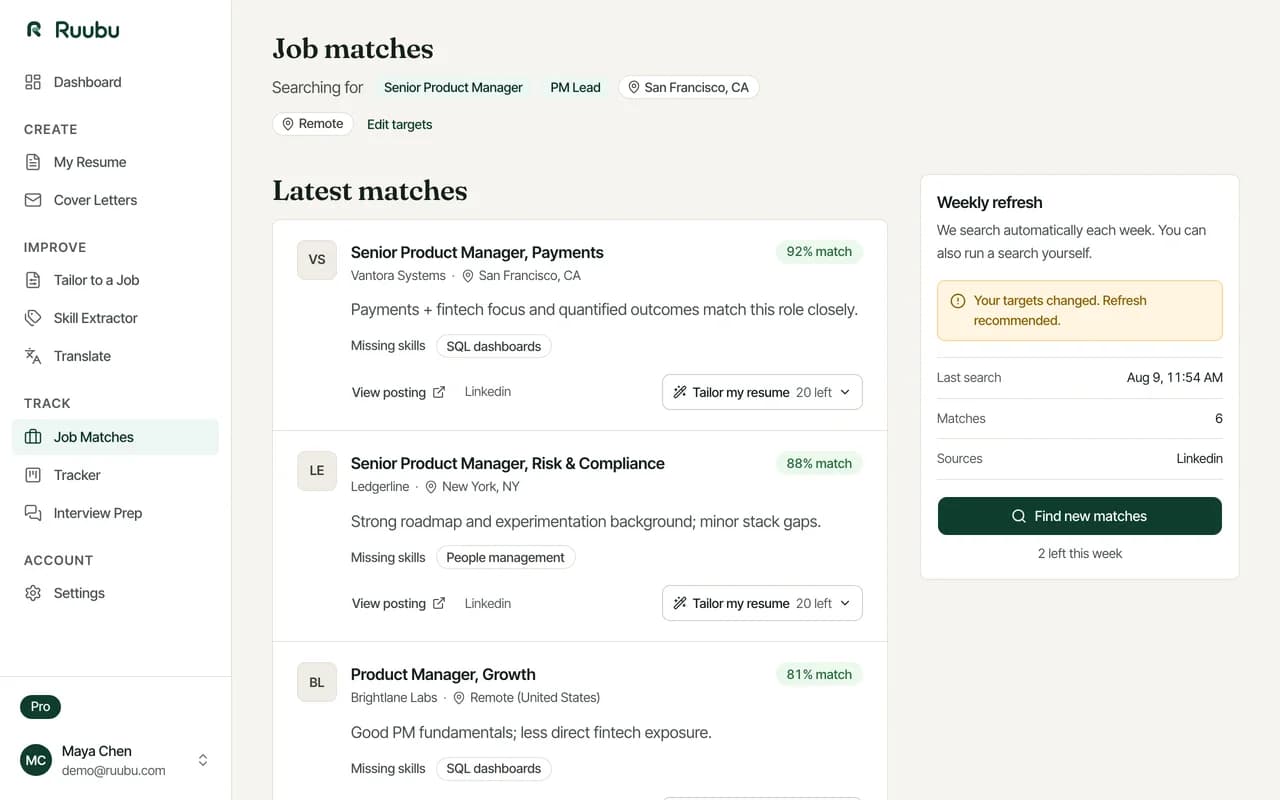Navigate to Tracker in sidebar
Screen dimensions: 1280x800
pos(116,475)
